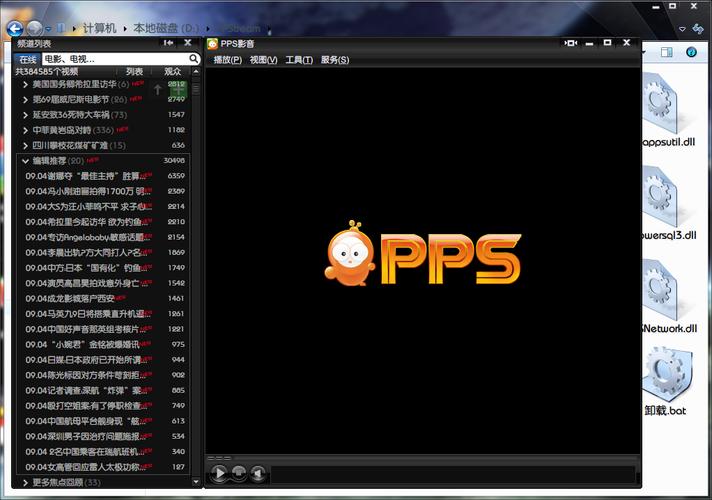Select 09.04希拉里今起访华 entry

coord(104,222)
